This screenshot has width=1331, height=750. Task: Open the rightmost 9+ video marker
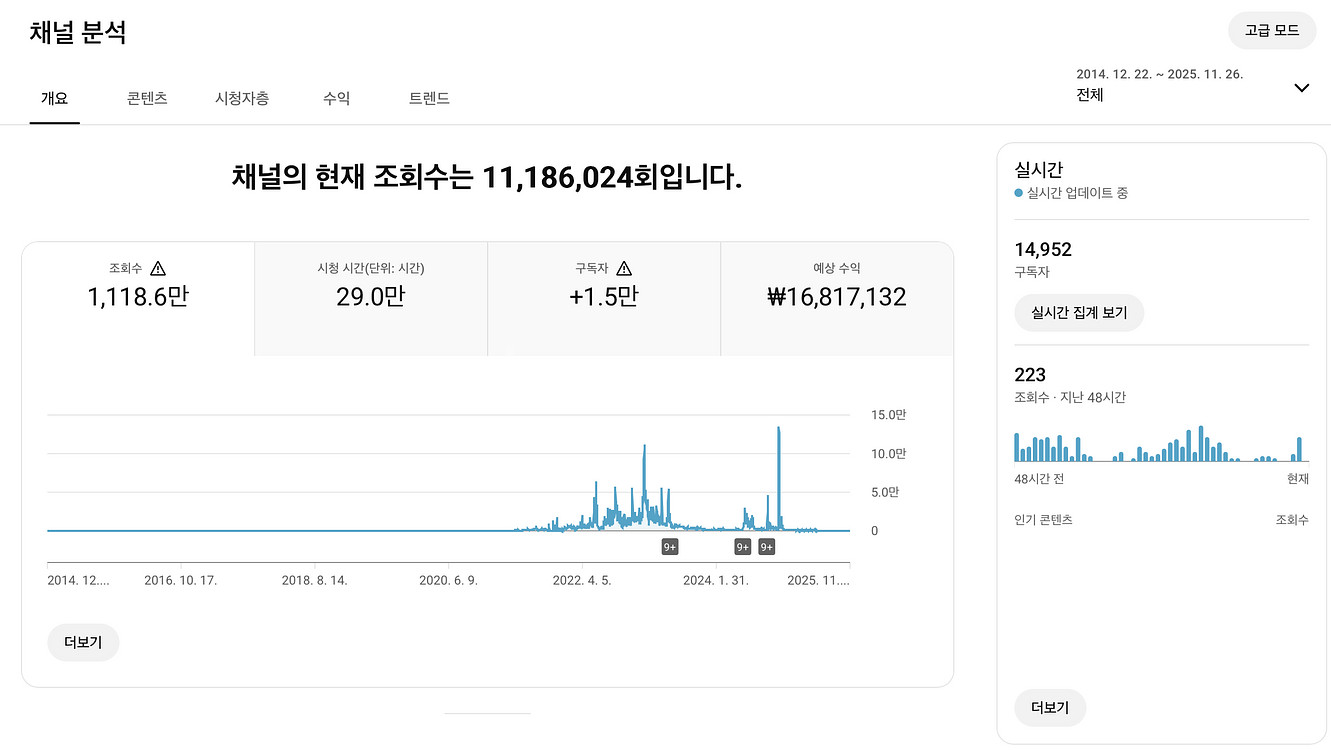click(x=767, y=547)
